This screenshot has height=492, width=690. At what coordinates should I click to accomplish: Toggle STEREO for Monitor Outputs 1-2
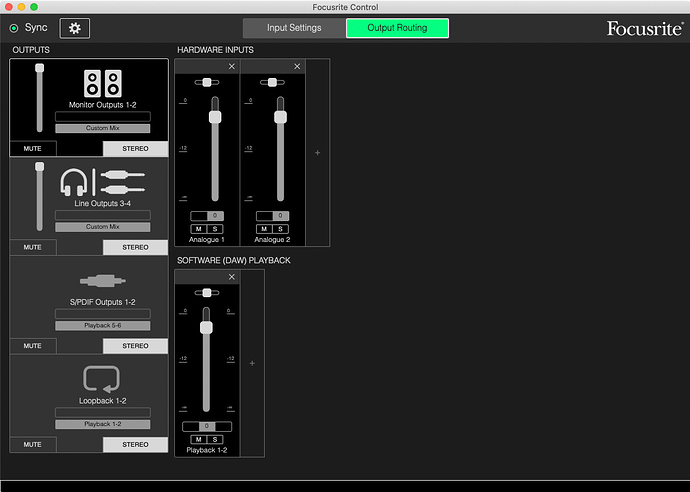(136, 149)
